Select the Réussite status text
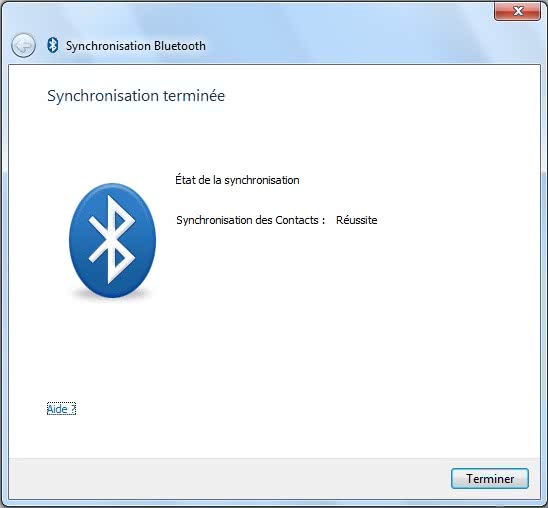Screen dimensions: 548x508 (x=356, y=220)
